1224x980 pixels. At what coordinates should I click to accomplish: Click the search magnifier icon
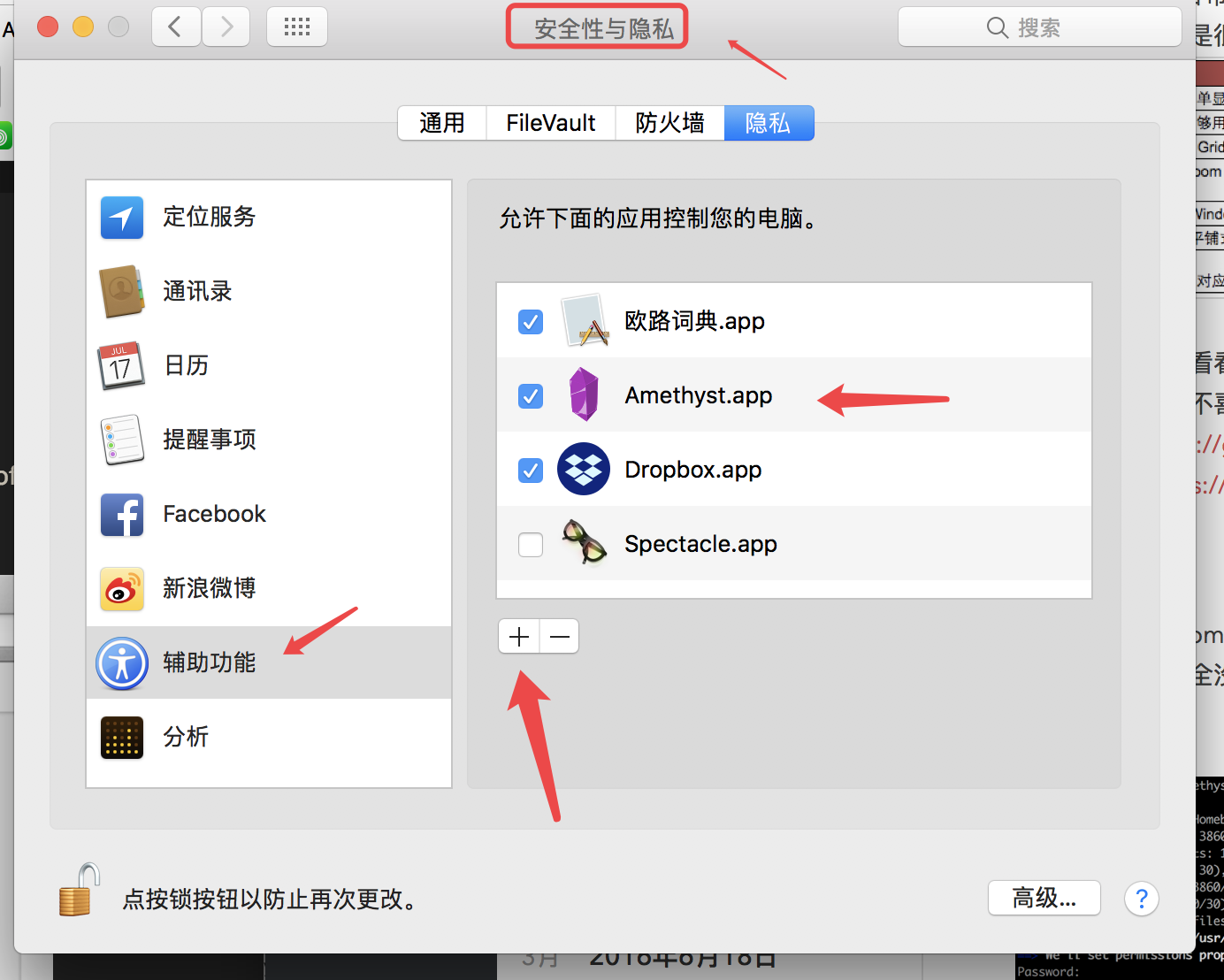pyautogui.click(x=996, y=27)
